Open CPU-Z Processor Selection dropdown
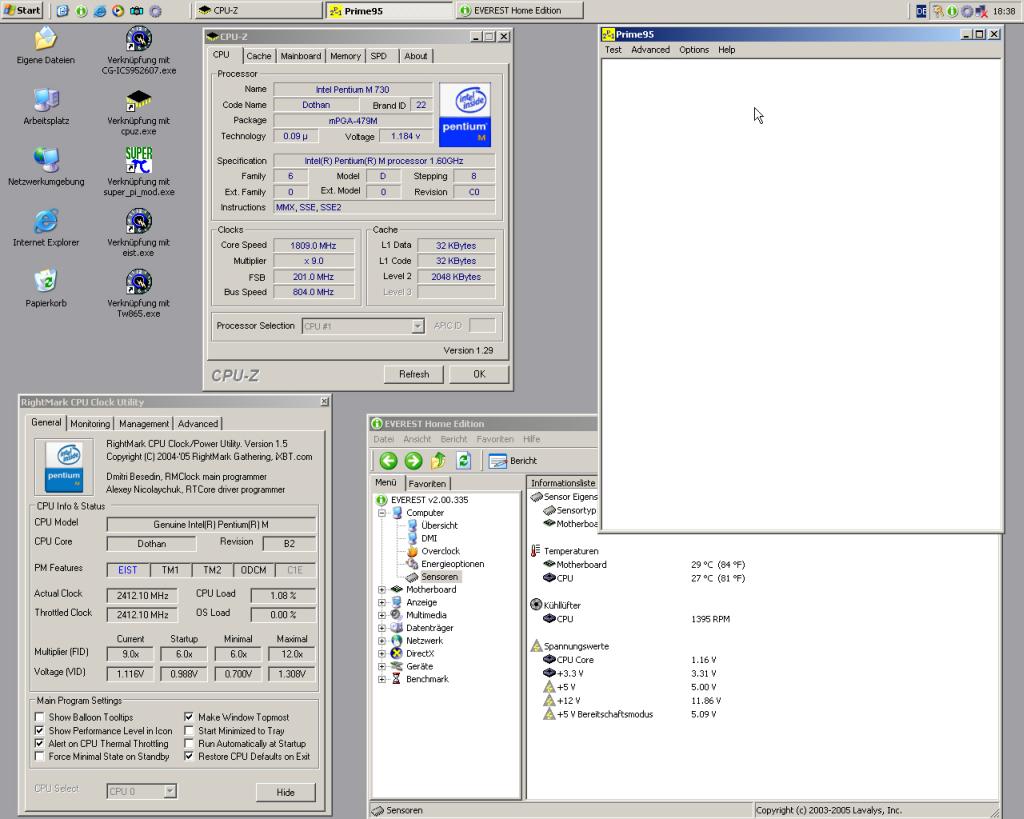 418,326
